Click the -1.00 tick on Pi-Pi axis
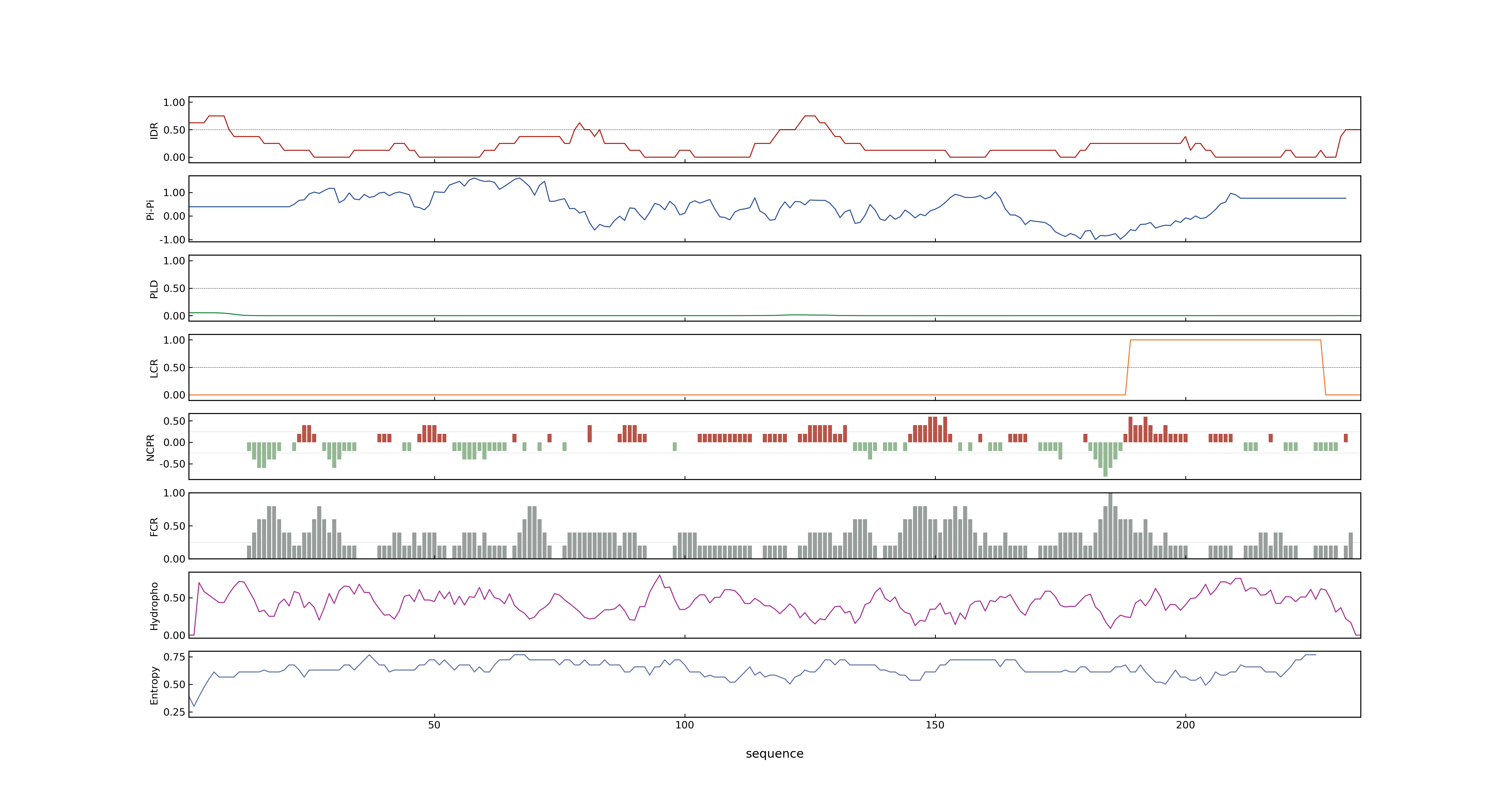The width and height of the screenshot is (1512, 806). tap(172, 240)
